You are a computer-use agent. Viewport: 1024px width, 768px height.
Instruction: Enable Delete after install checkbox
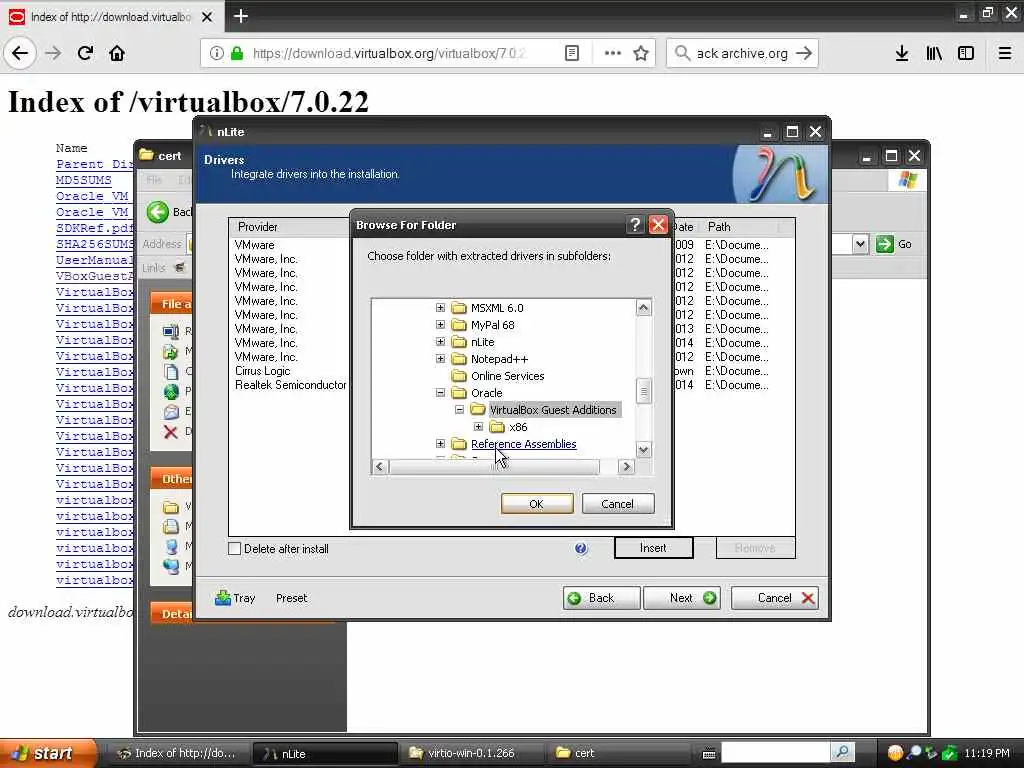[x=234, y=549]
